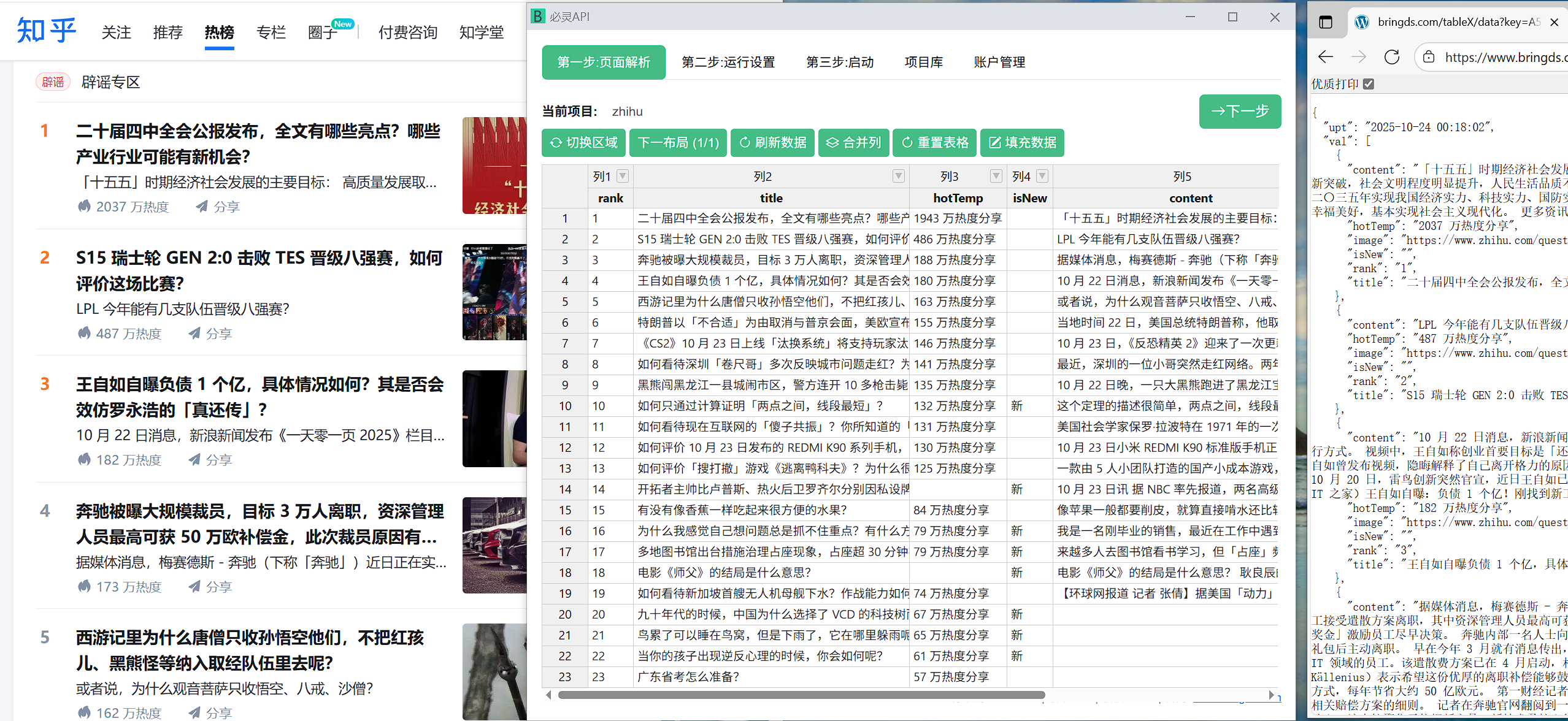Click the browser page reload icon
1568x721 pixels.
pos(1392,57)
